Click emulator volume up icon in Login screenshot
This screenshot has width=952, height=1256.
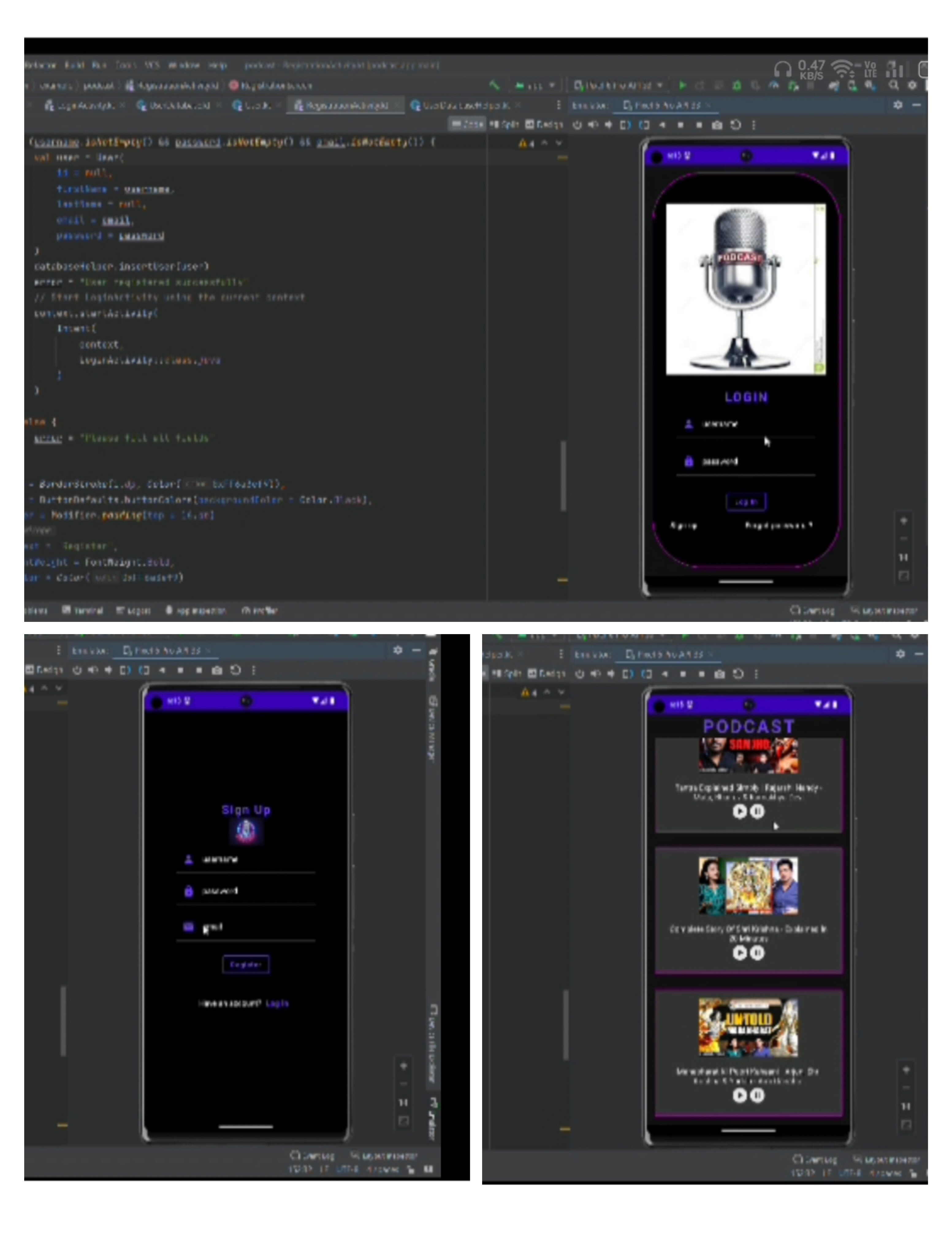click(593, 125)
